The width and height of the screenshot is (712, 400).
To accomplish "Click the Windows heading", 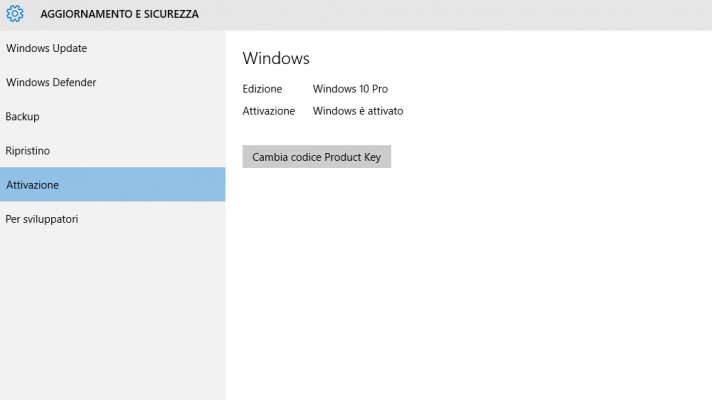I will (276, 58).
